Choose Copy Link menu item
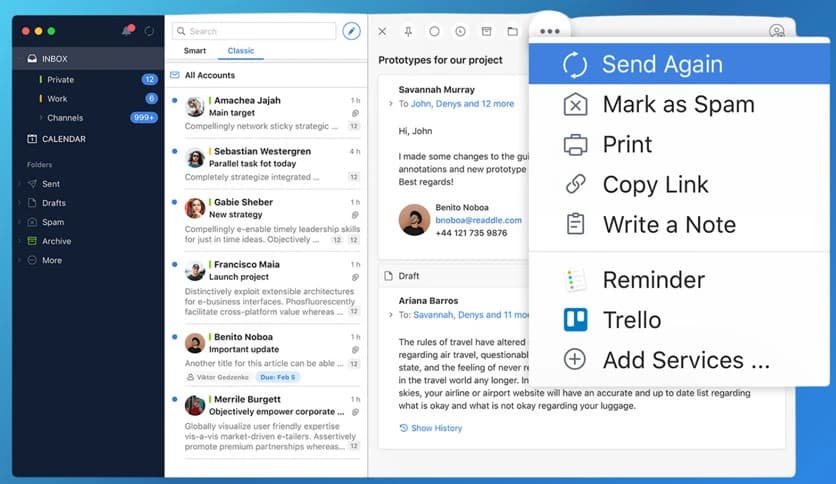The width and height of the screenshot is (836, 484). tap(679, 184)
